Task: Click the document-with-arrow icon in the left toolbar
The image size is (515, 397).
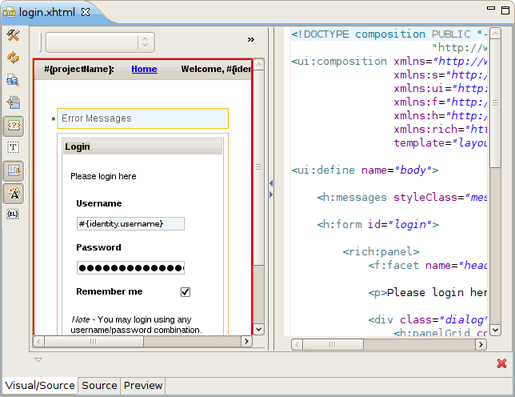Action: point(13,103)
